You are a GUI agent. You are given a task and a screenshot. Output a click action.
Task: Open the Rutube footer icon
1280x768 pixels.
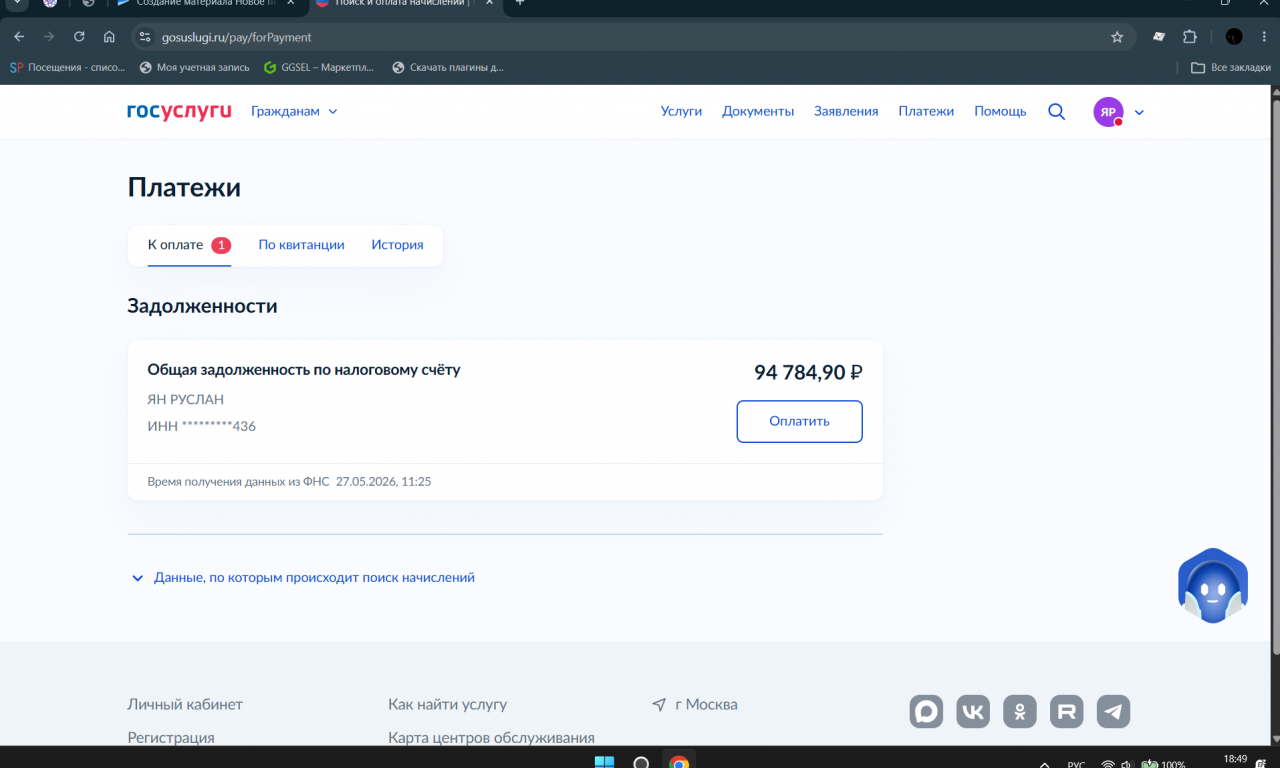pyautogui.click(x=1067, y=711)
